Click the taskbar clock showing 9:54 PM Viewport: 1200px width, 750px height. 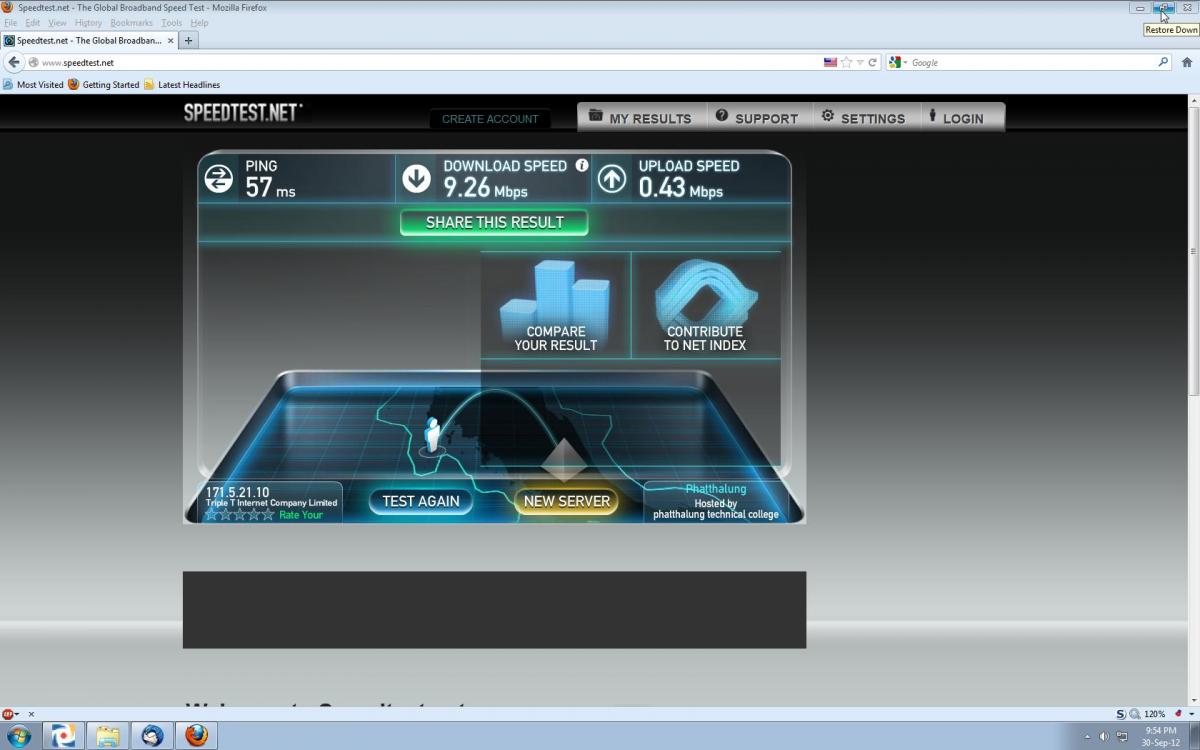[x=1160, y=736]
